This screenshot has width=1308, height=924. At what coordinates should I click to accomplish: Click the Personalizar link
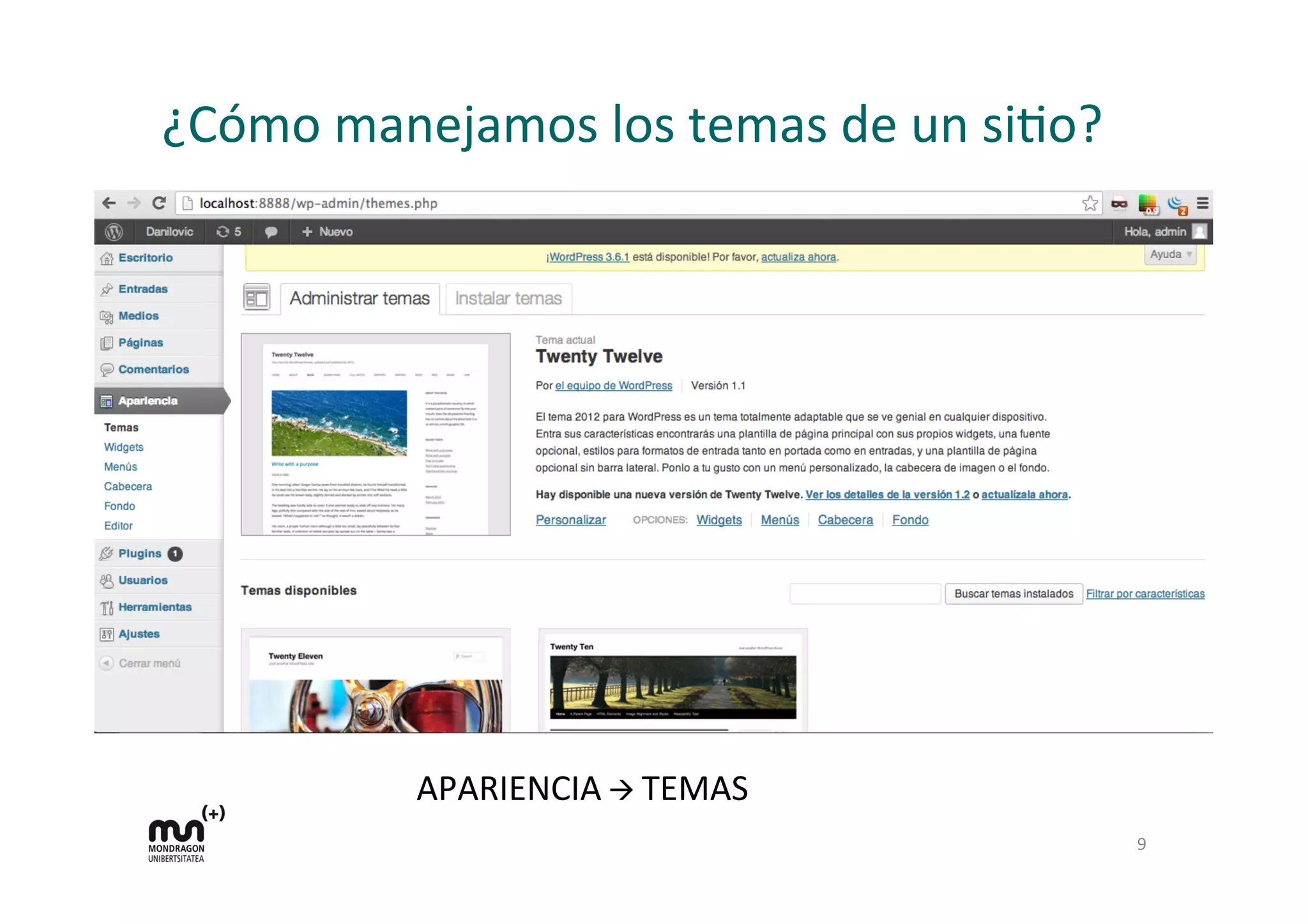click(x=571, y=520)
